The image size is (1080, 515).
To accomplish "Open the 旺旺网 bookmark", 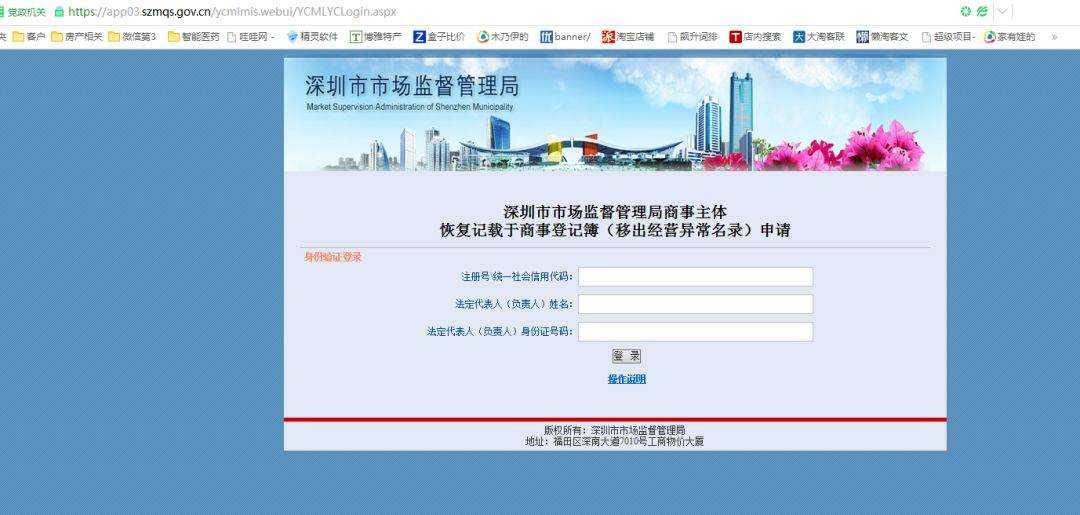I will [x=250, y=37].
